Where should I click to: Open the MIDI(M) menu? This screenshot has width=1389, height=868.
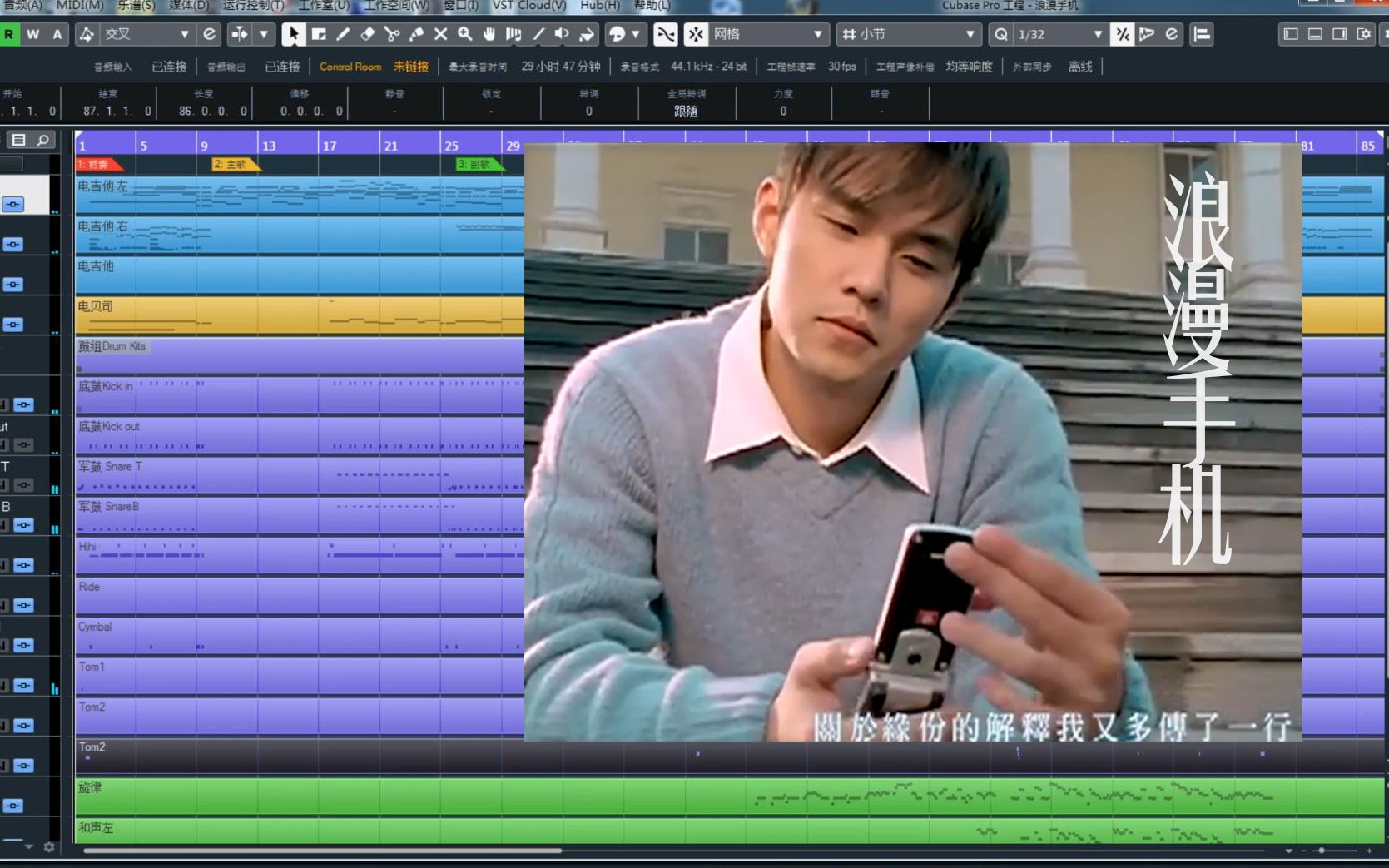click(x=81, y=6)
